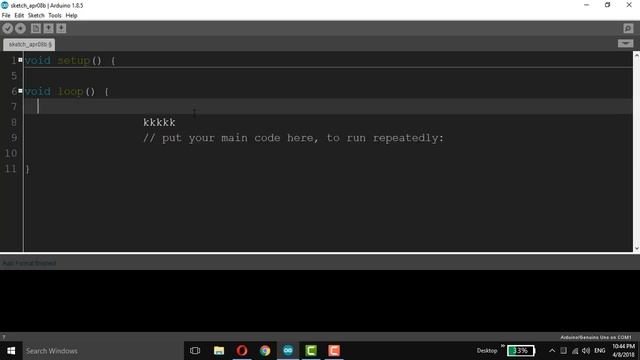Screen dimensions: 640x360
Task: Close the Arduino window
Action: click(x=629, y=5)
